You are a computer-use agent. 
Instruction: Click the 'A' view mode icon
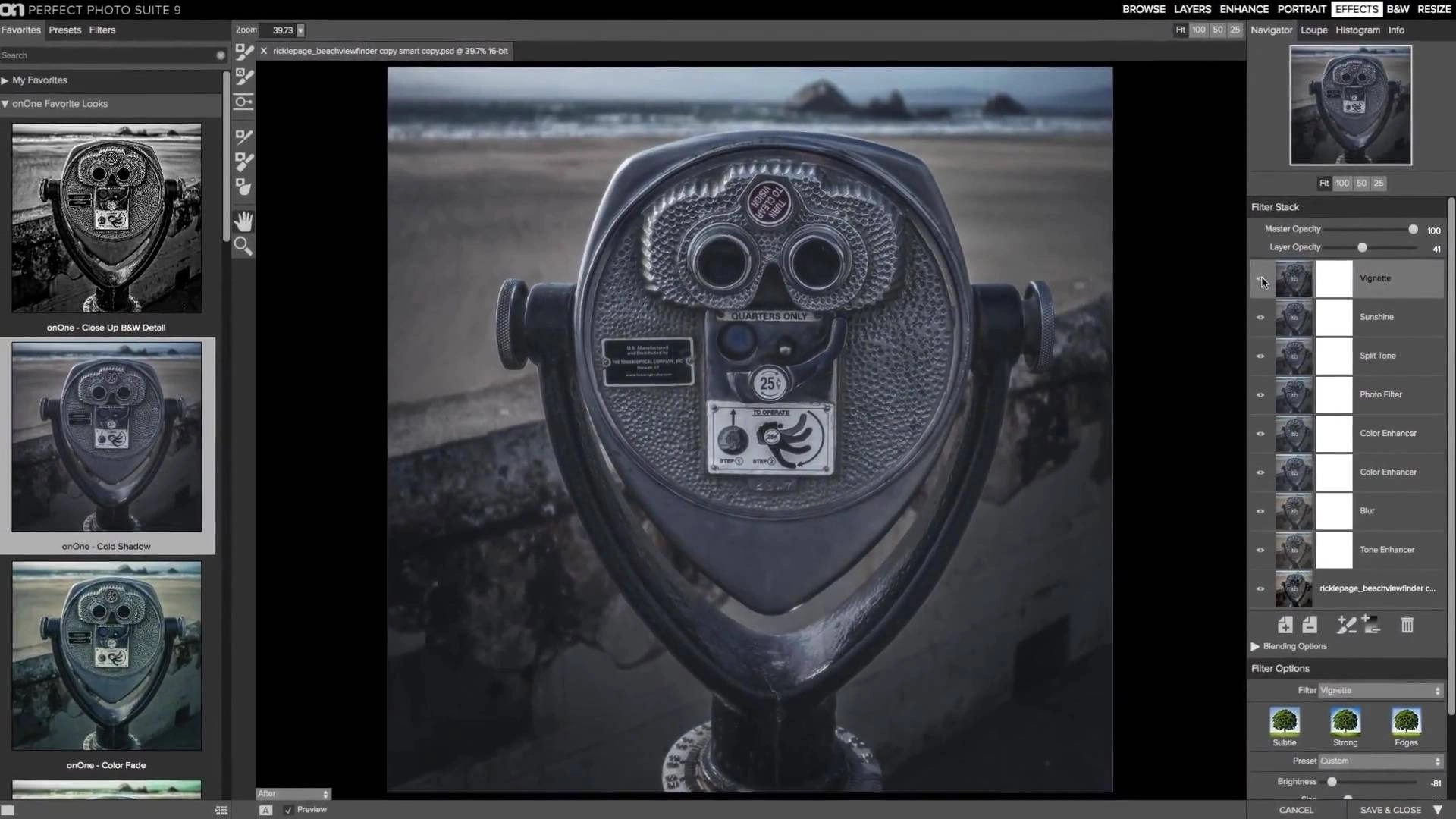pyautogui.click(x=265, y=810)
